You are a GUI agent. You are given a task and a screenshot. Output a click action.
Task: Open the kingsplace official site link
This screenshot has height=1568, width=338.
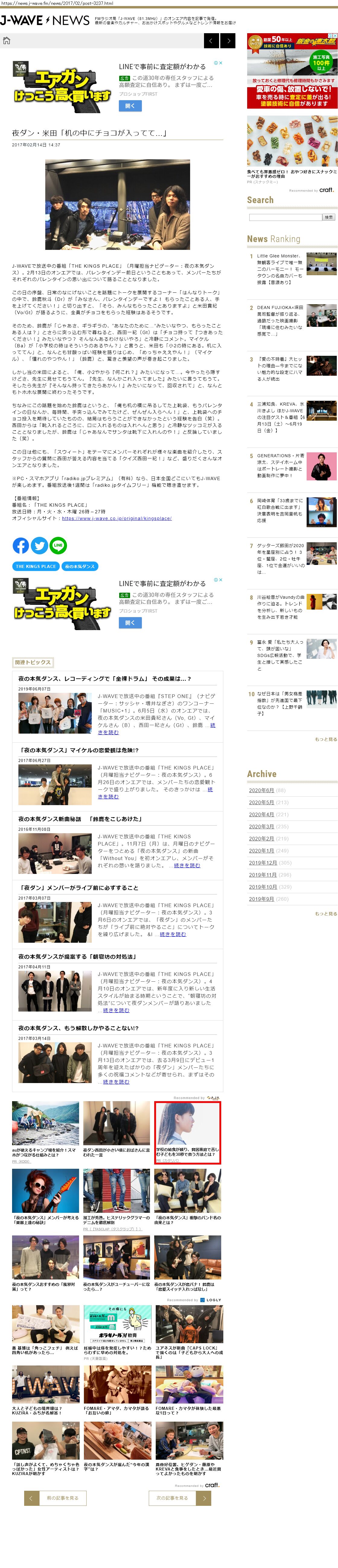[x=116, y=518]
